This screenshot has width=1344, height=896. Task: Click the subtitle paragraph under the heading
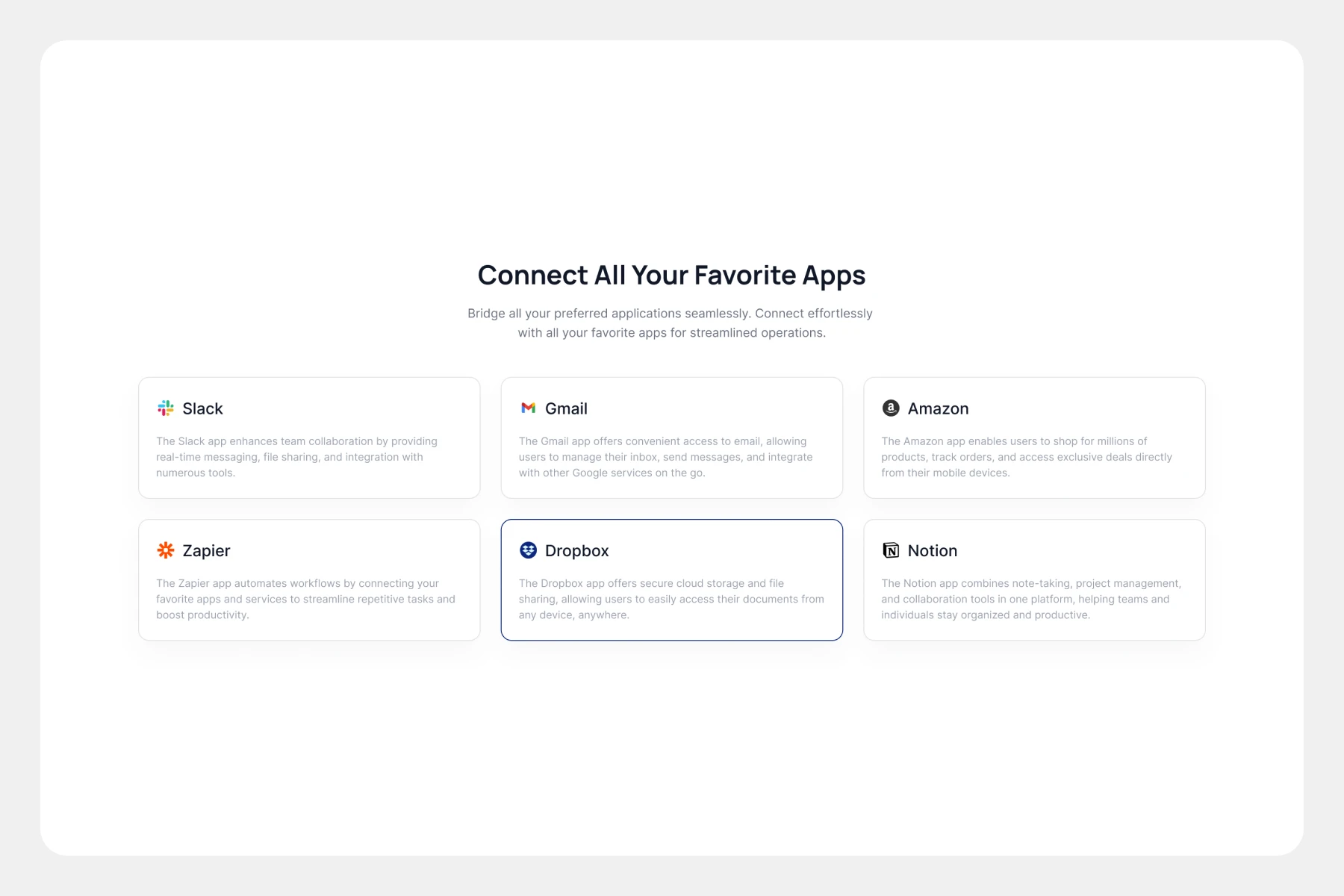point(671,323)
